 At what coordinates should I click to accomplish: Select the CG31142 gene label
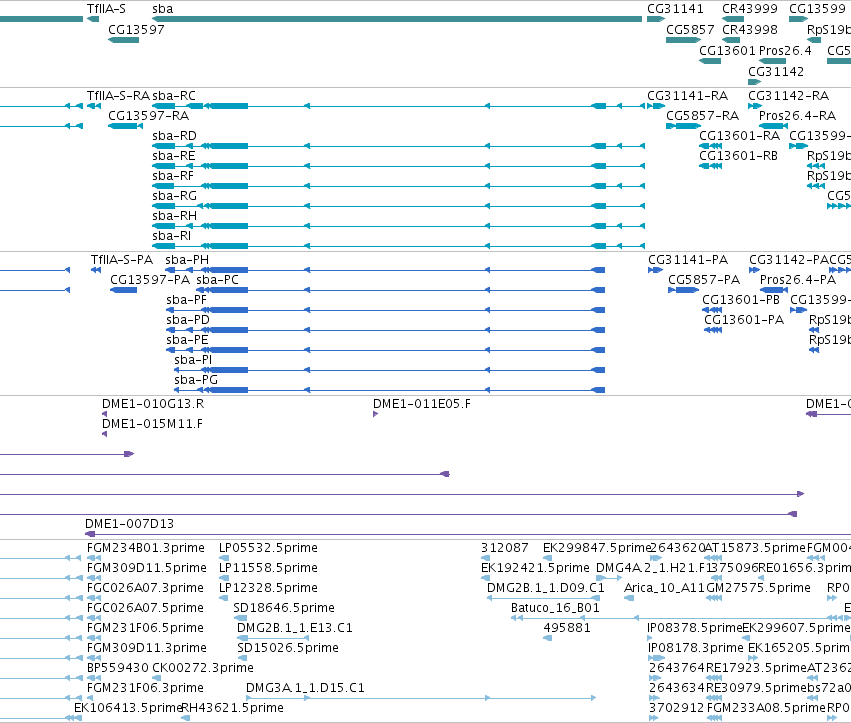pyautogui.click(x=776, y=72)
